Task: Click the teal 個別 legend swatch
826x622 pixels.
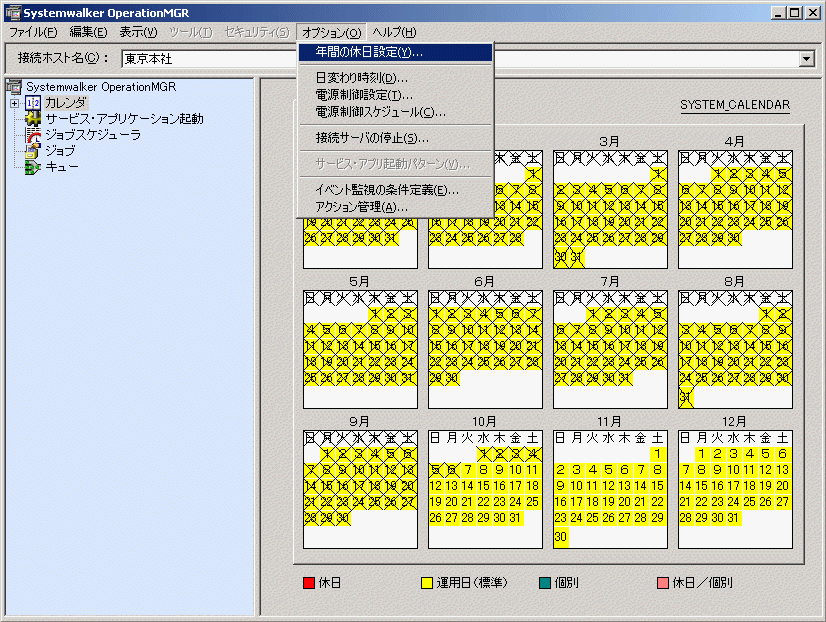Action: point(545,583)
